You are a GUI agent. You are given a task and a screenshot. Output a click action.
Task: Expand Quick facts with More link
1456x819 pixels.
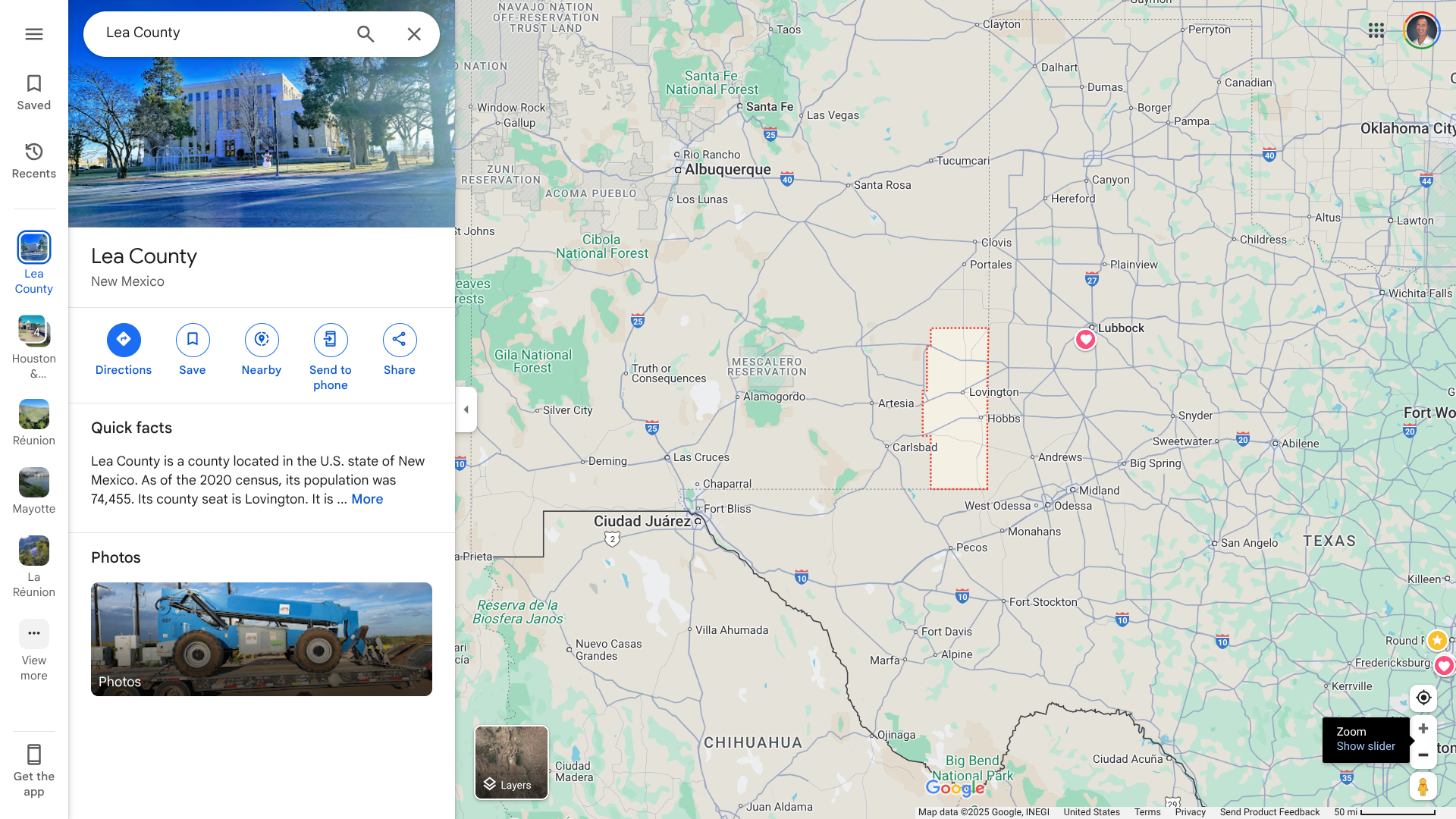(367, 499)
